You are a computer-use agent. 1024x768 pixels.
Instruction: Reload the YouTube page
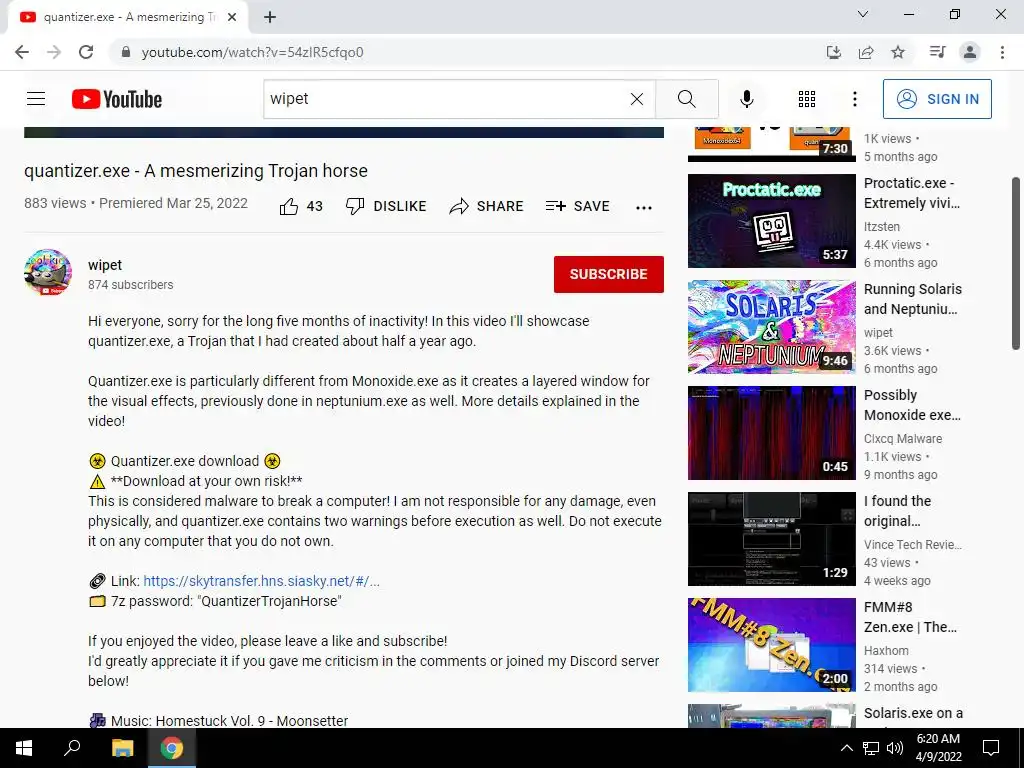point(86,52)
